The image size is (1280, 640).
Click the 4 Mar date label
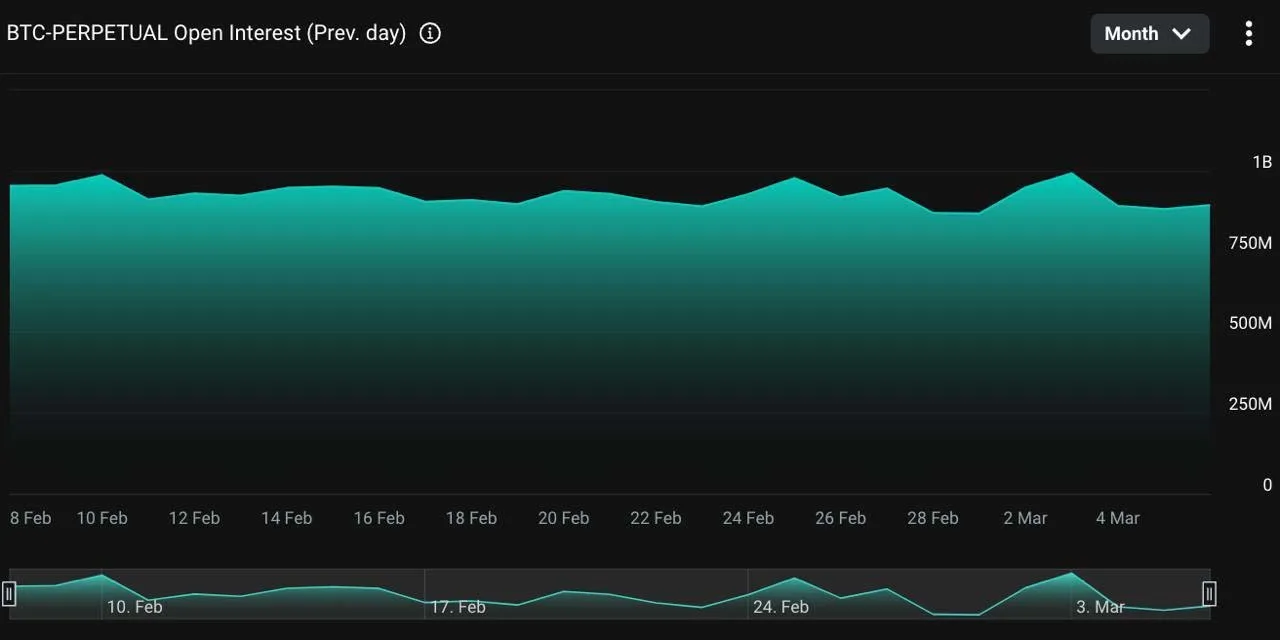click(1118, 518)
